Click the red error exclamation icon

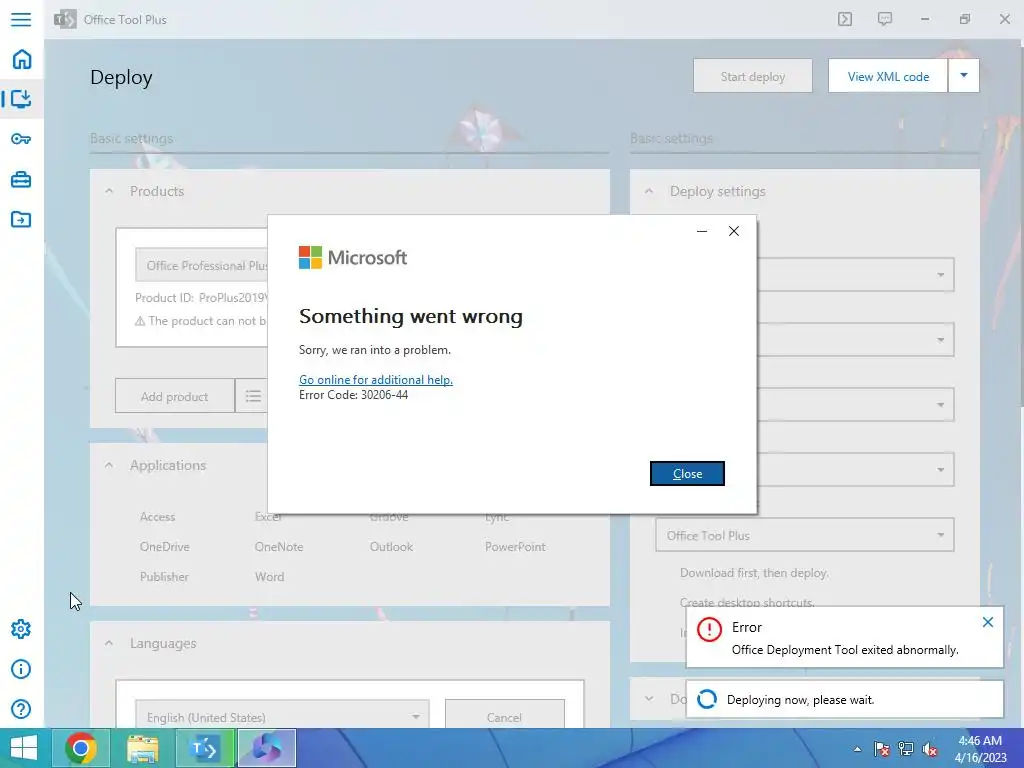pos(709,630)
